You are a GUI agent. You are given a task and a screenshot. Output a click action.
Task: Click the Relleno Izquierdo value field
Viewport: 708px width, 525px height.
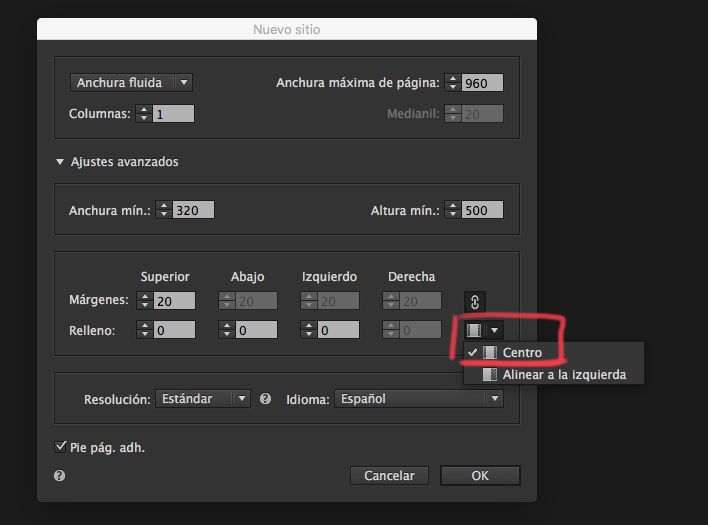click(339, 330)
